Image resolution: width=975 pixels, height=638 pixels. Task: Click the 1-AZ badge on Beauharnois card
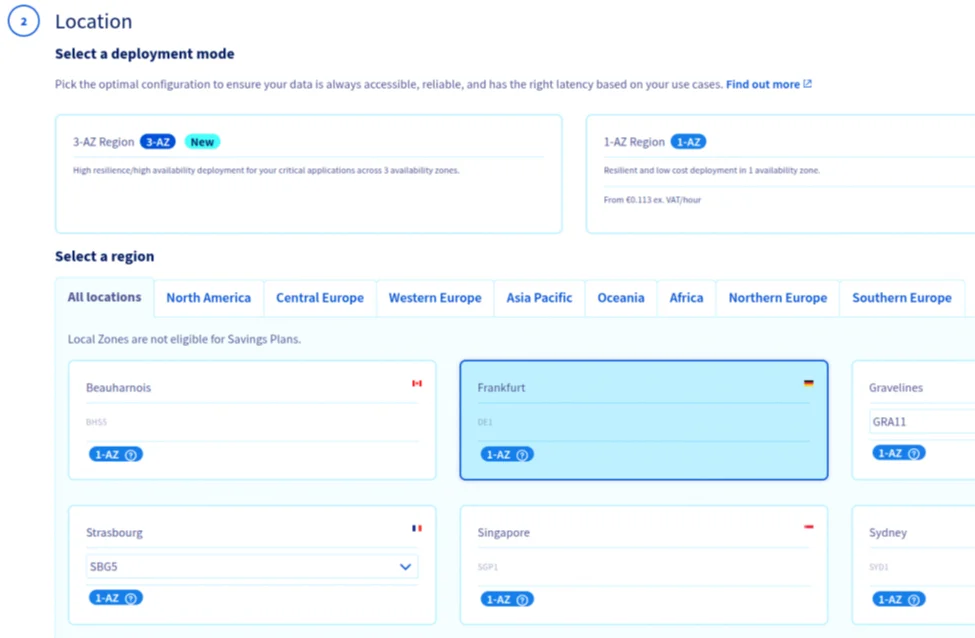click(108, 454)
